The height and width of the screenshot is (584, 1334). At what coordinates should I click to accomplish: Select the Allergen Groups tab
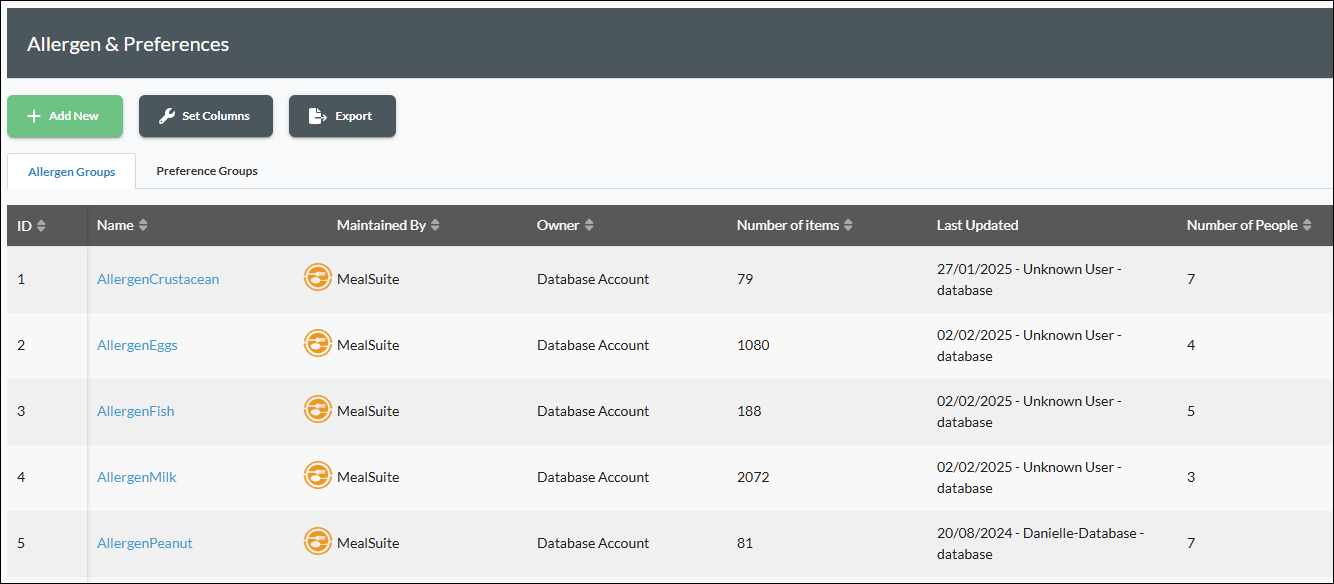72,172
